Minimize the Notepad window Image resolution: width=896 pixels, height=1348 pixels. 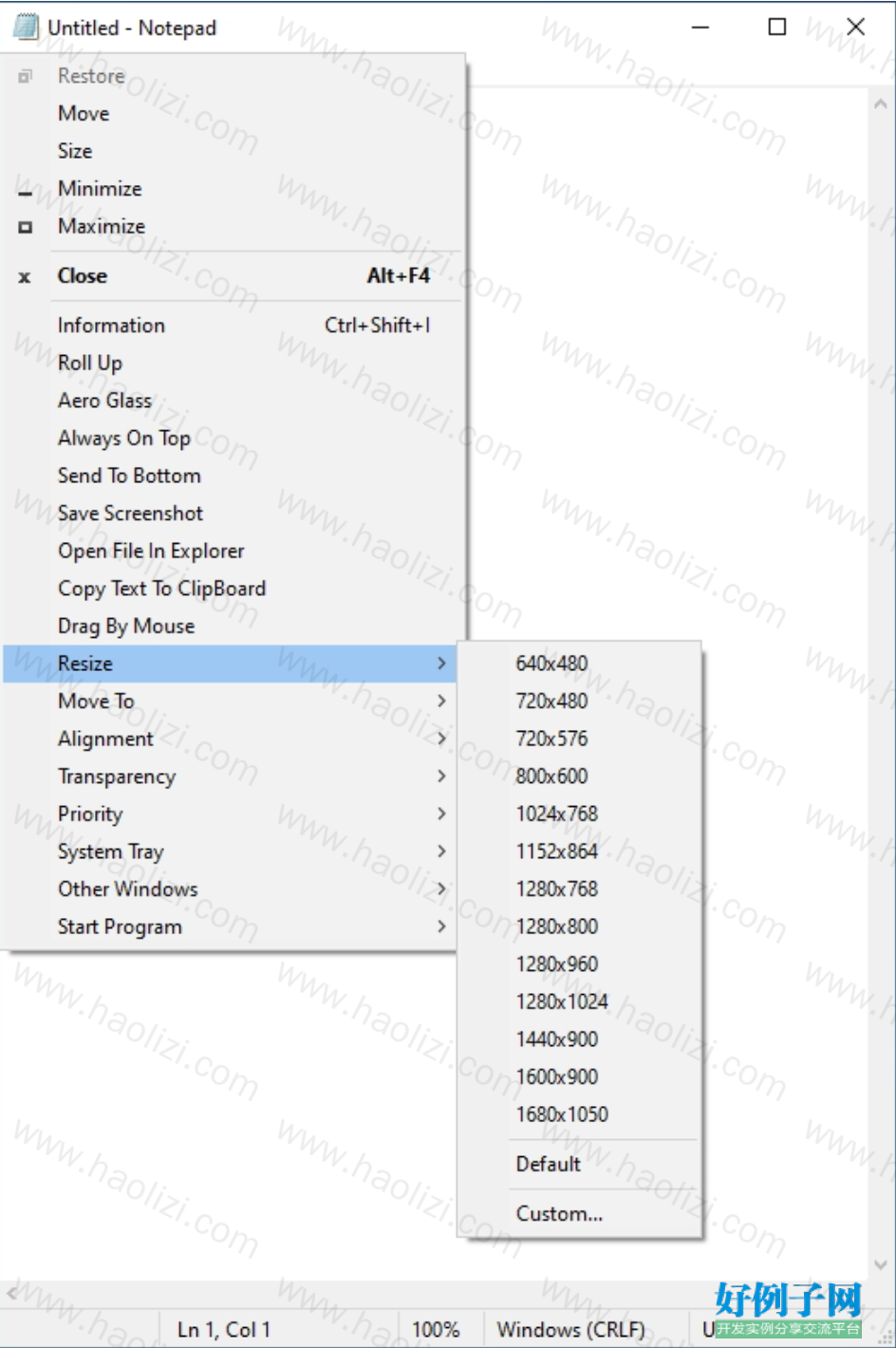pos(701,28)
